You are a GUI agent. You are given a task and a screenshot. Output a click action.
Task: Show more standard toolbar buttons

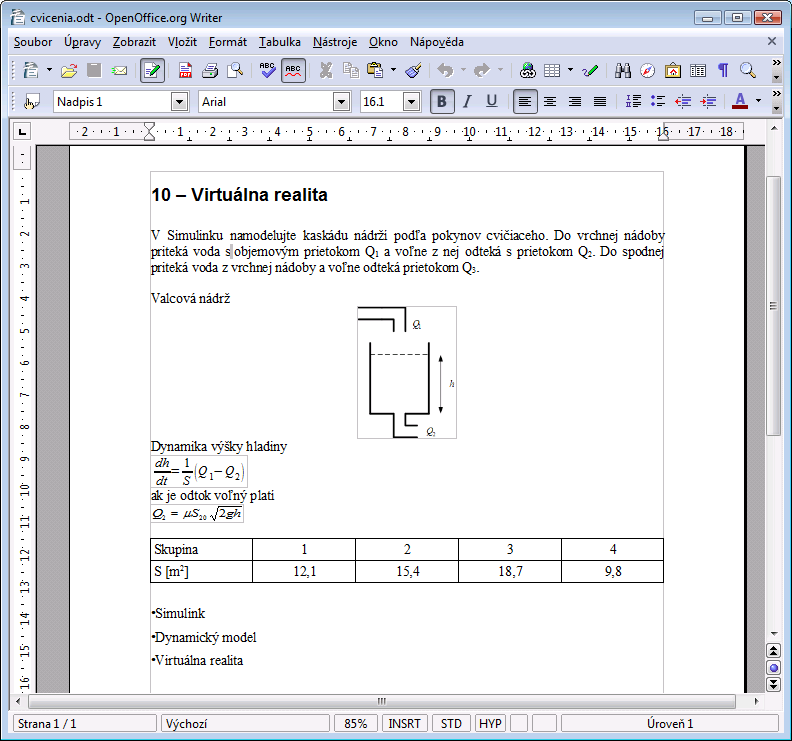point(776,63)
